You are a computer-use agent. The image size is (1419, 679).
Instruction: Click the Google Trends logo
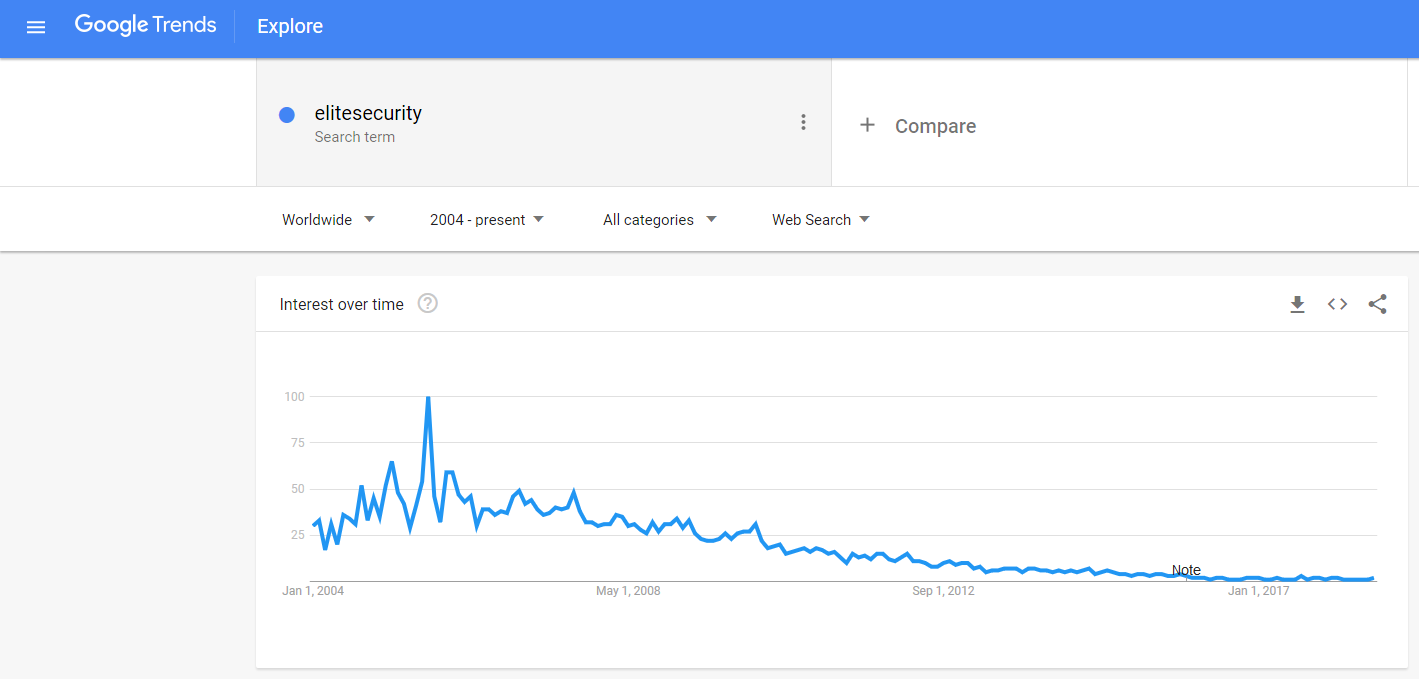pos(146,26)
